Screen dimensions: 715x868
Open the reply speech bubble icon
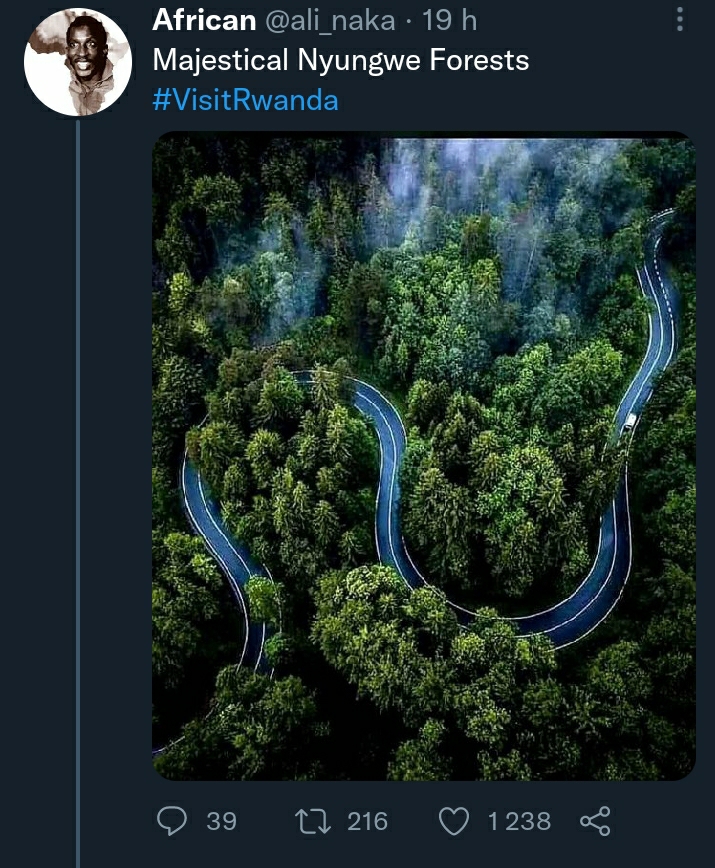(172, 820)
